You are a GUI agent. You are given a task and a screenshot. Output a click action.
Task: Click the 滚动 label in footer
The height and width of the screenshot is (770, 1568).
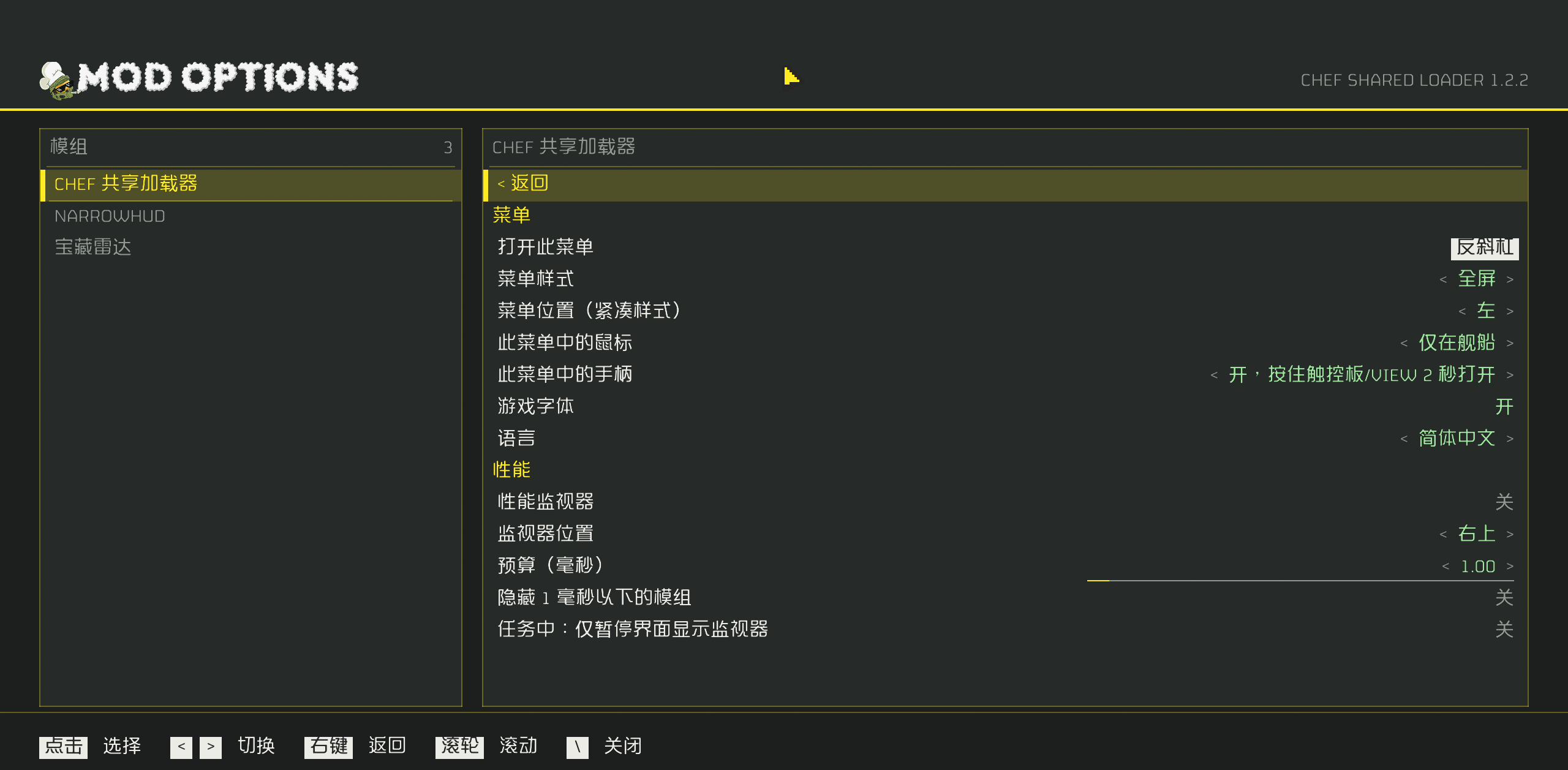pyautogui.click(x=518, y=745)
